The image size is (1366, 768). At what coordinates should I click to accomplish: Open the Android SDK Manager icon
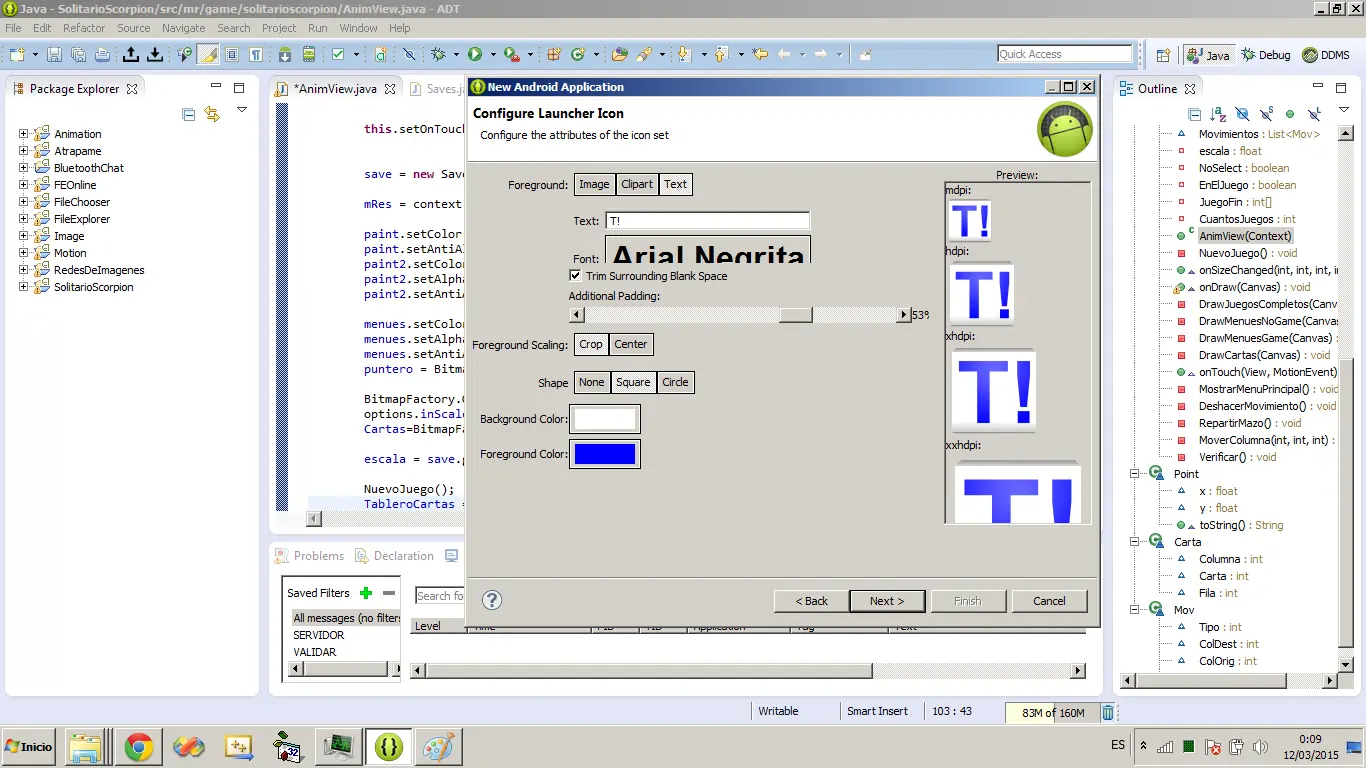[285, 55]
